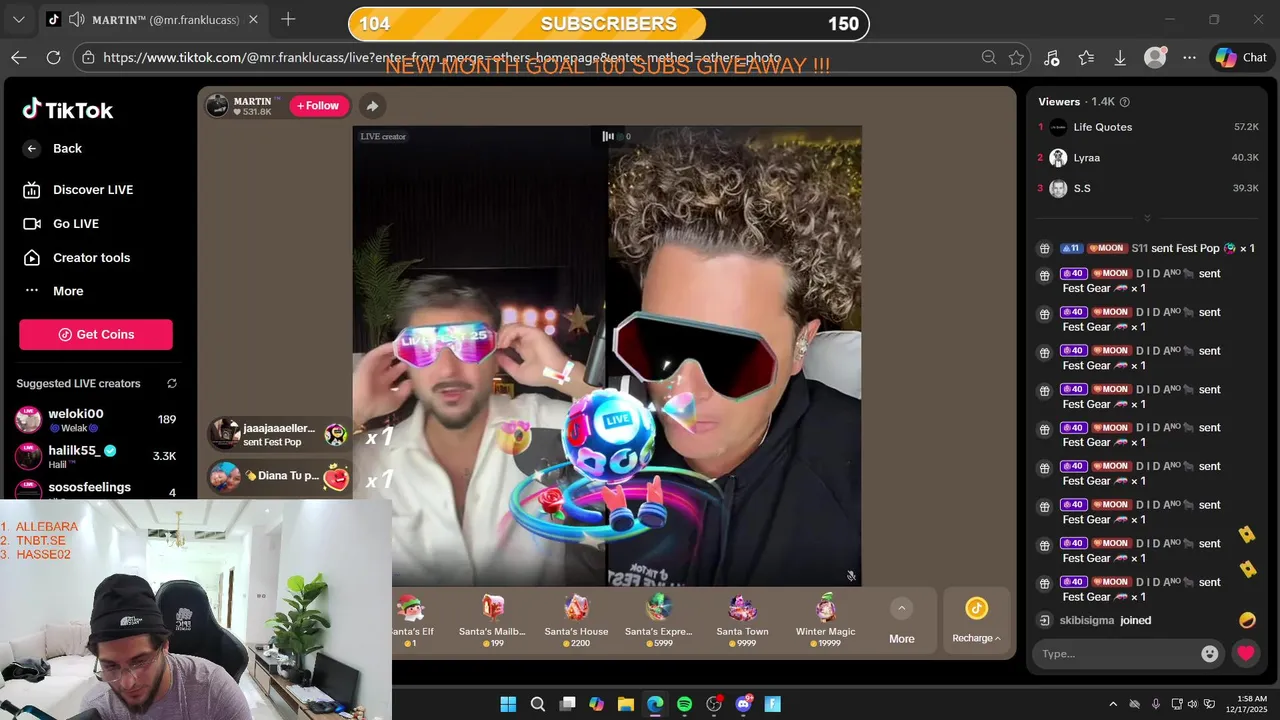
Task: Click skibisigma joined chat entry
Action: pyautogui.click(x=1105, y=621)
